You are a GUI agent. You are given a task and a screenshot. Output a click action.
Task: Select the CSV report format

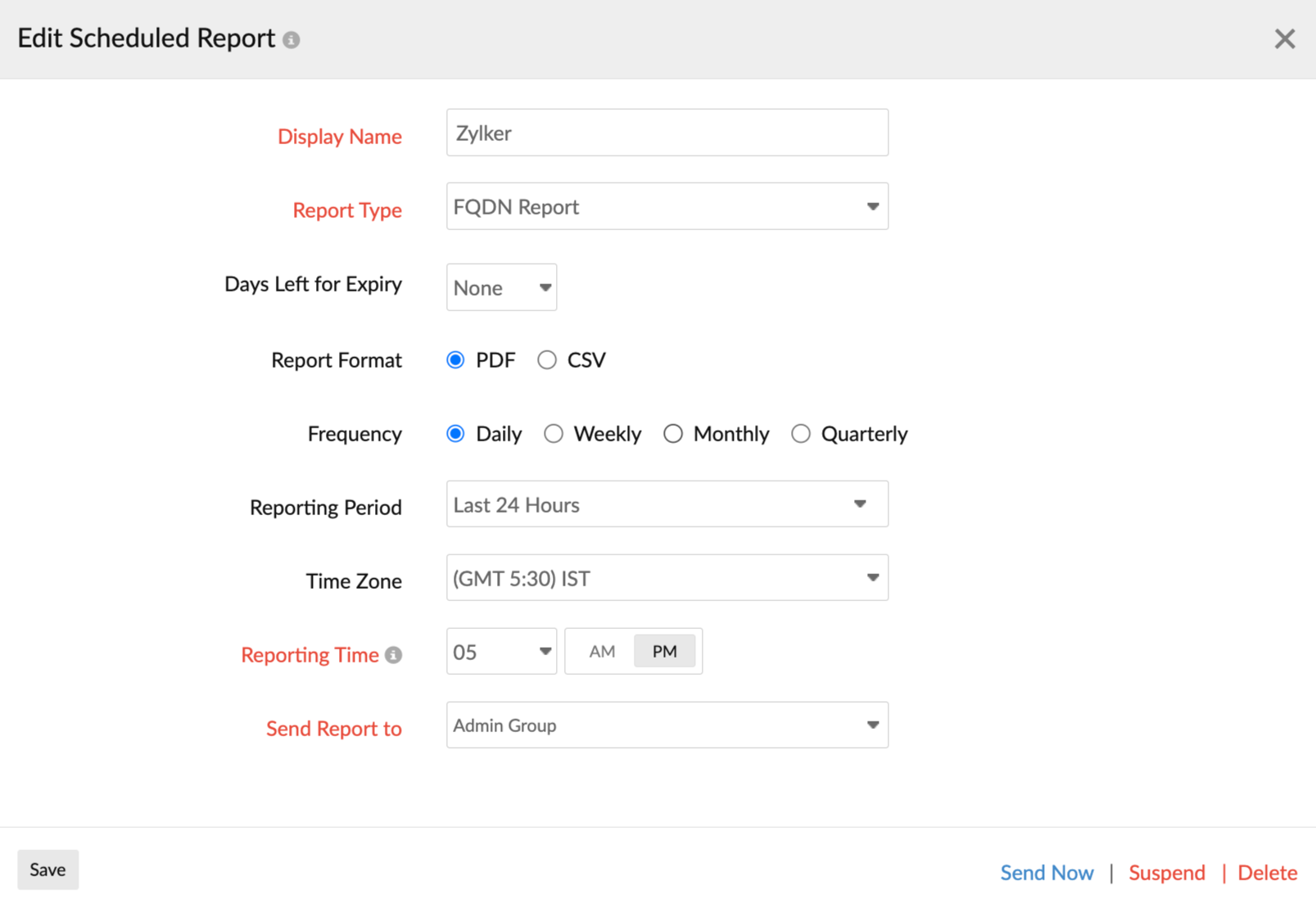pyautogui.click(x=547, y=360)
